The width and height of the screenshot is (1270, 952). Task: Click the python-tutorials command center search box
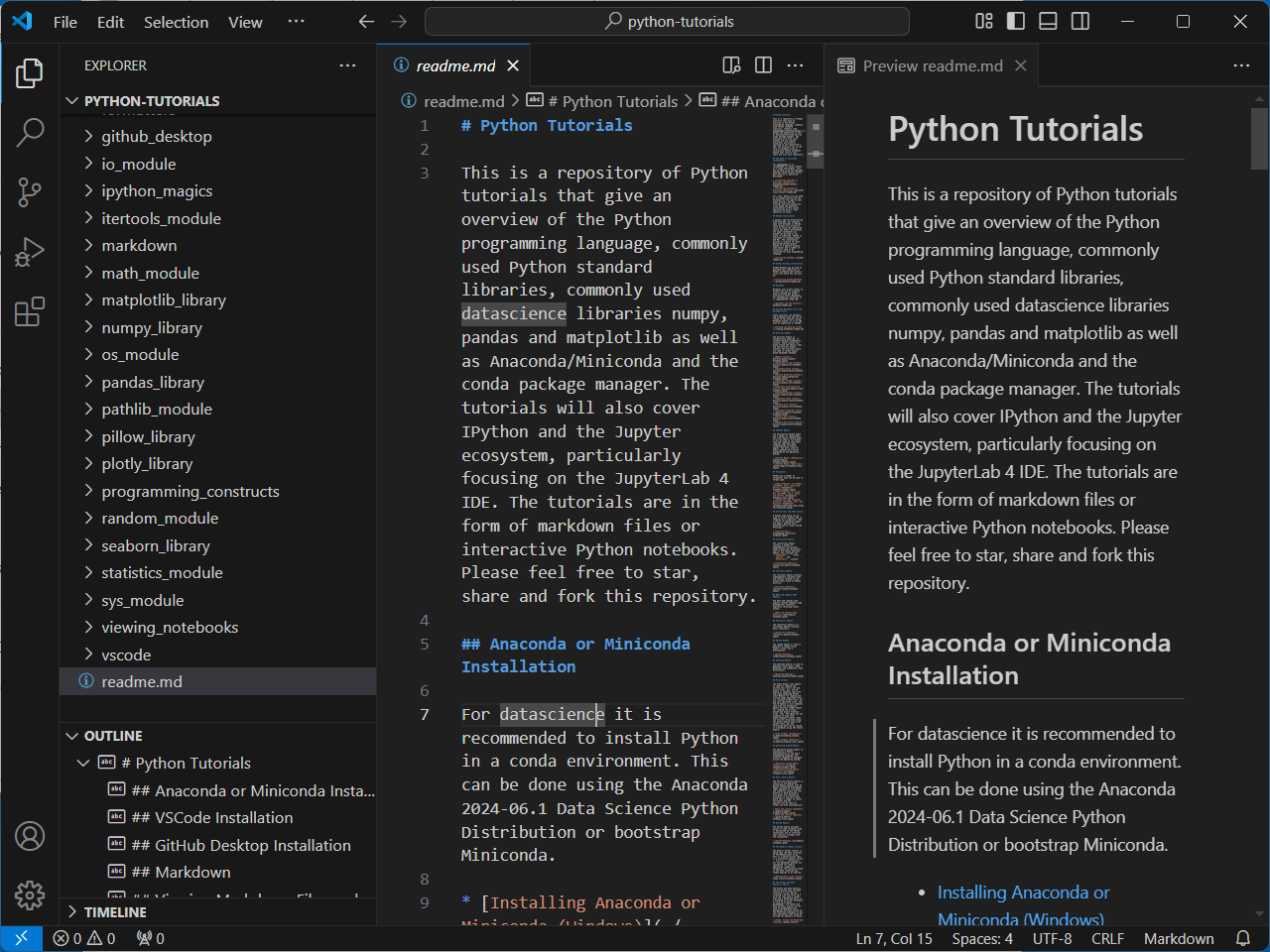click(x=667, y=21)
